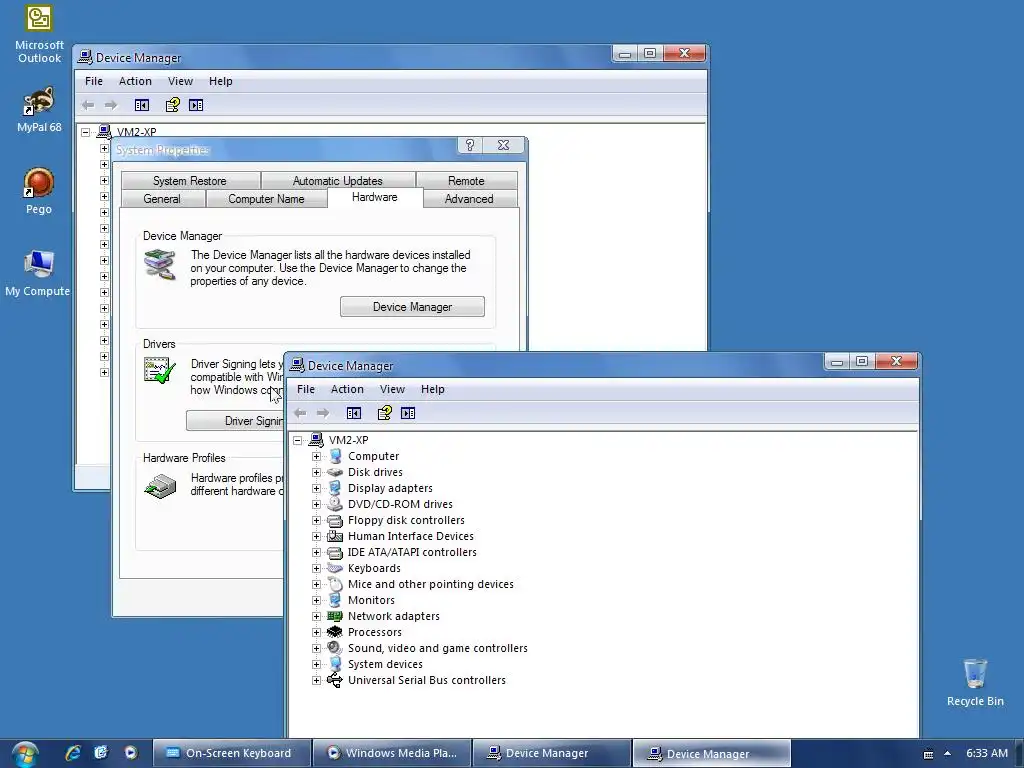Open Help menu in front Device Manager
Screen dimensions: 1024x768
coord(432,389)
